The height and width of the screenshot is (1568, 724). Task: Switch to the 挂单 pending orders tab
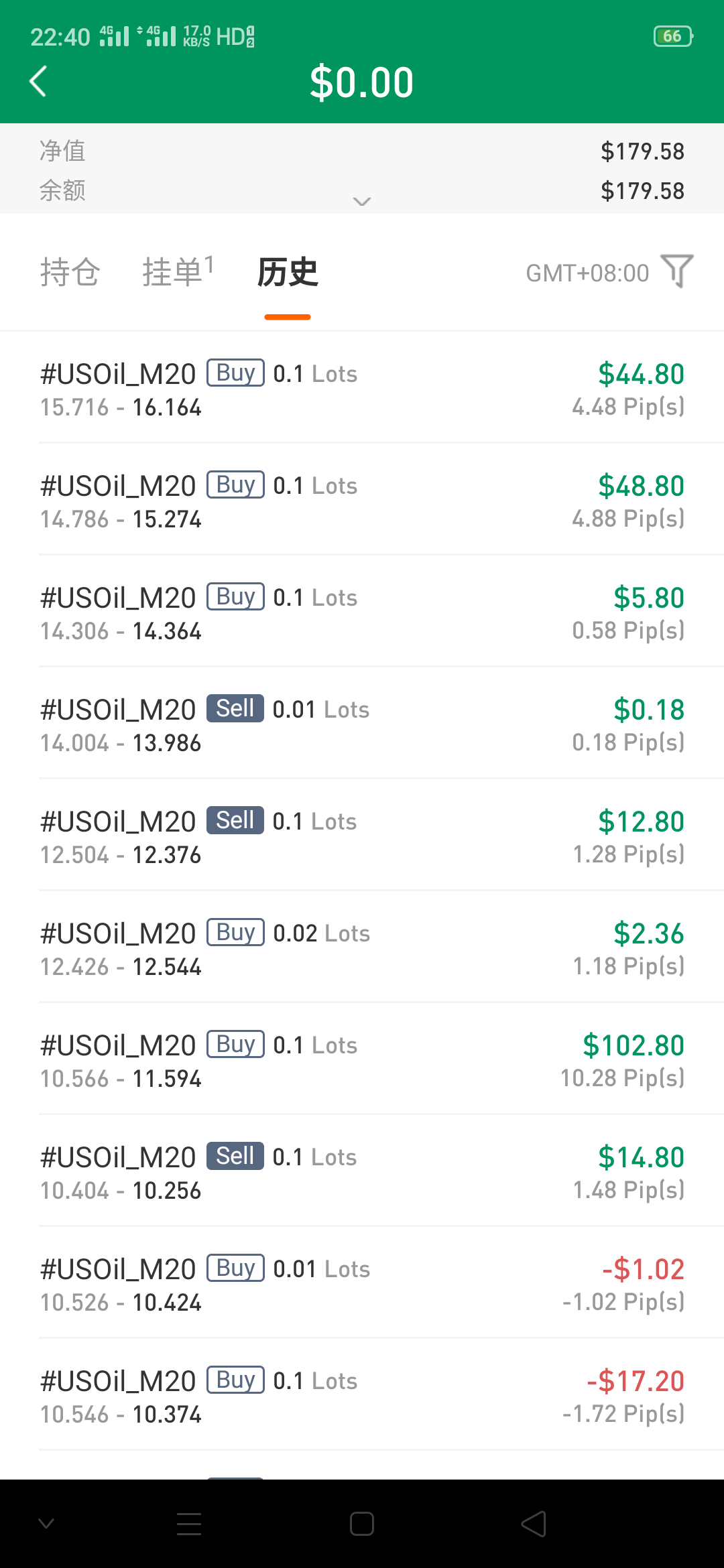tap(178, 272)
